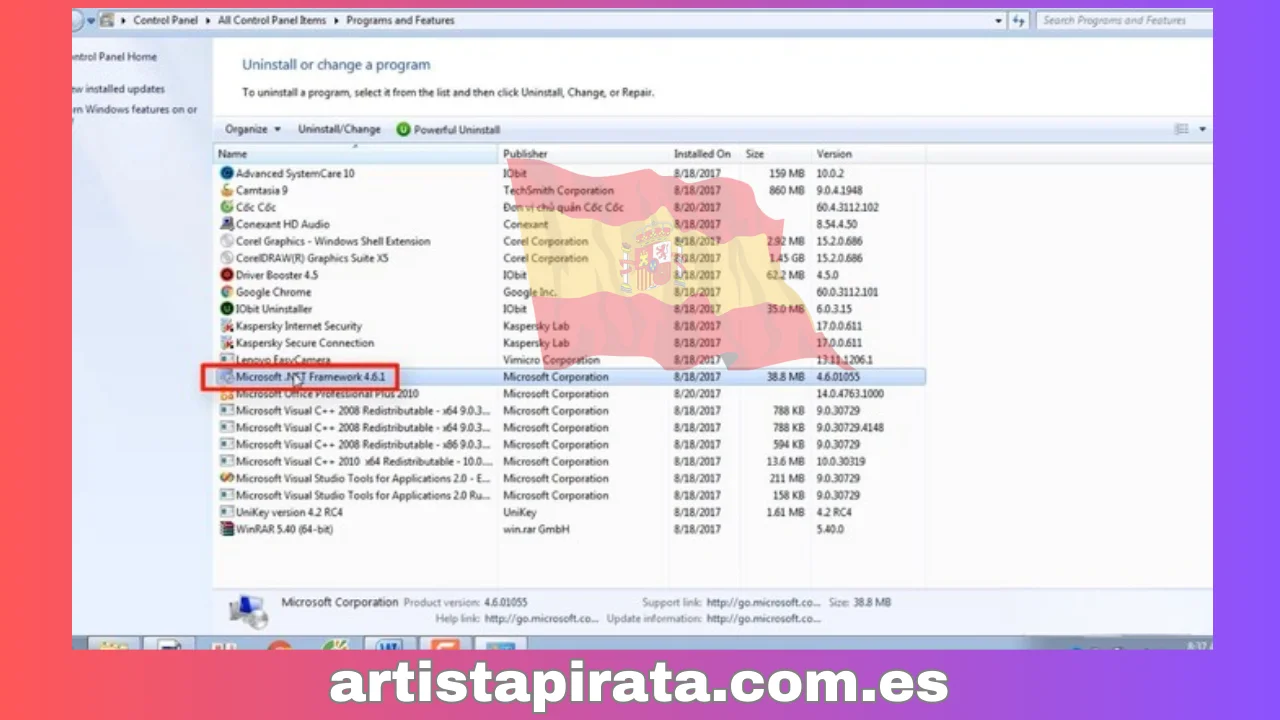Expand the address bar history dropdown

coord(998,20)
